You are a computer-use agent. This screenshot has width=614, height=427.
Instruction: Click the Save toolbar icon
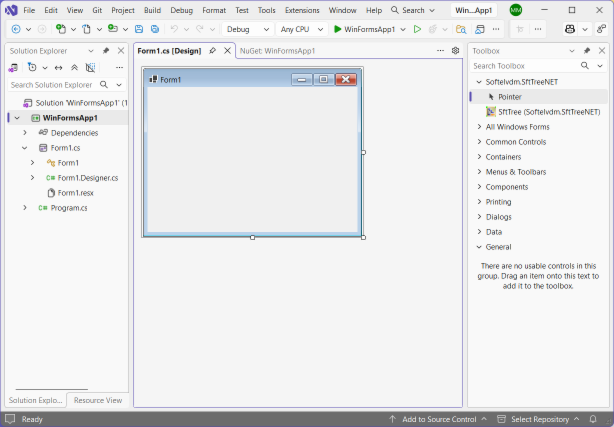[x=139, y=29]
